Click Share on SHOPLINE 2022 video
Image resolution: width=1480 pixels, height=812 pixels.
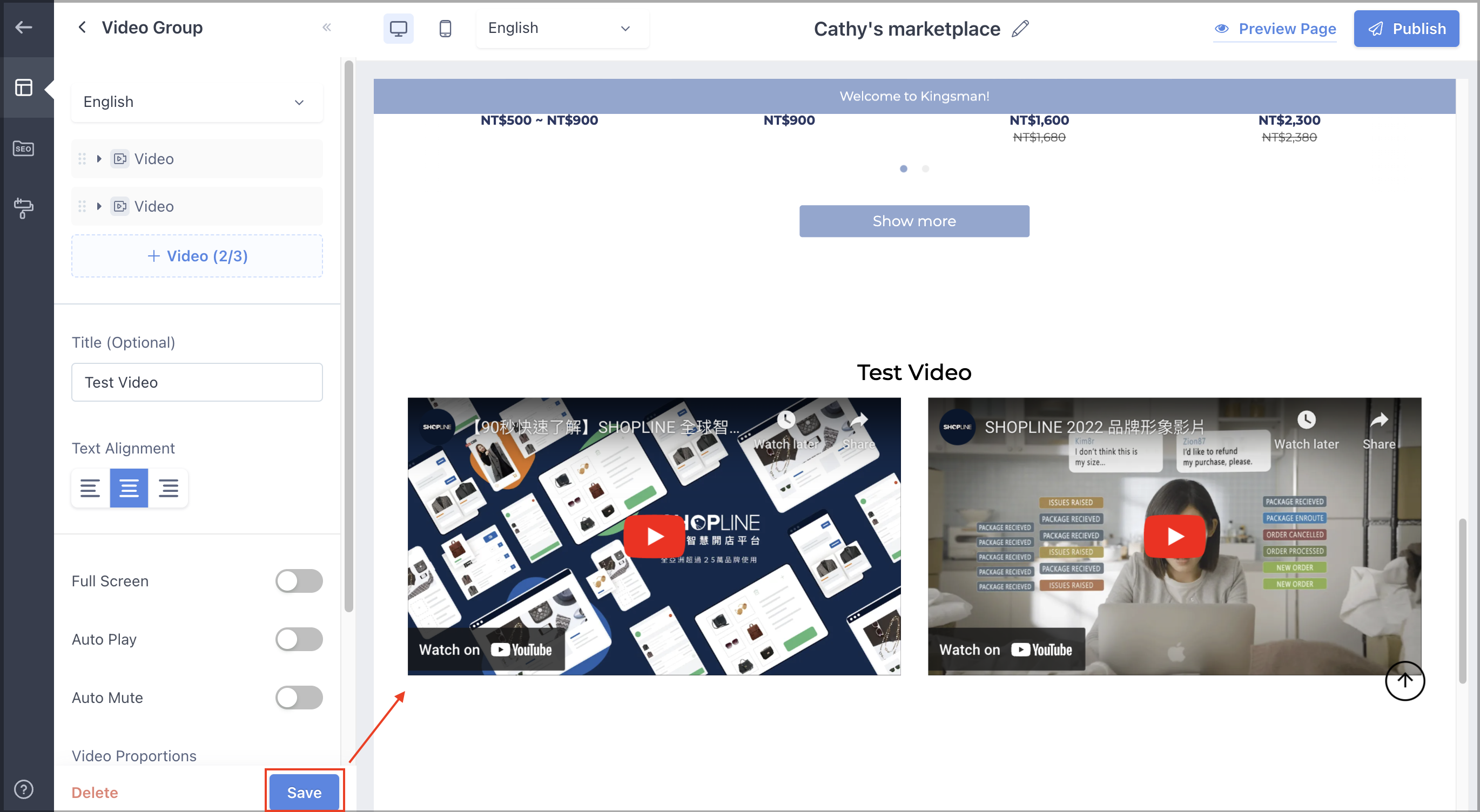point(1379,430)
